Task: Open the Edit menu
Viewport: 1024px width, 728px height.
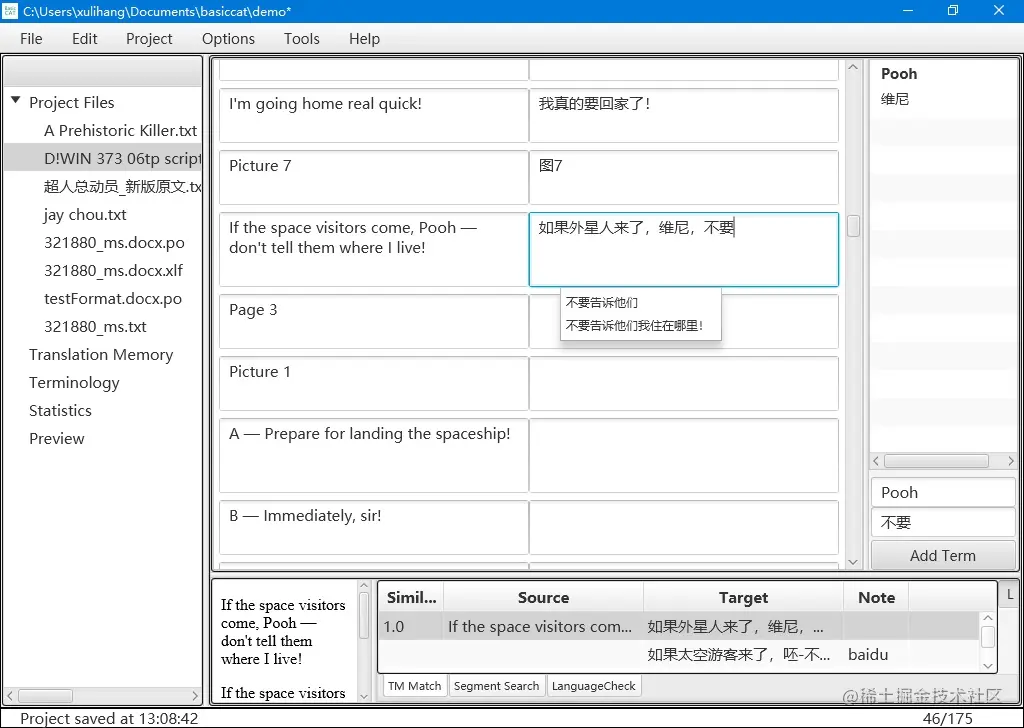Action: (85, 39)
